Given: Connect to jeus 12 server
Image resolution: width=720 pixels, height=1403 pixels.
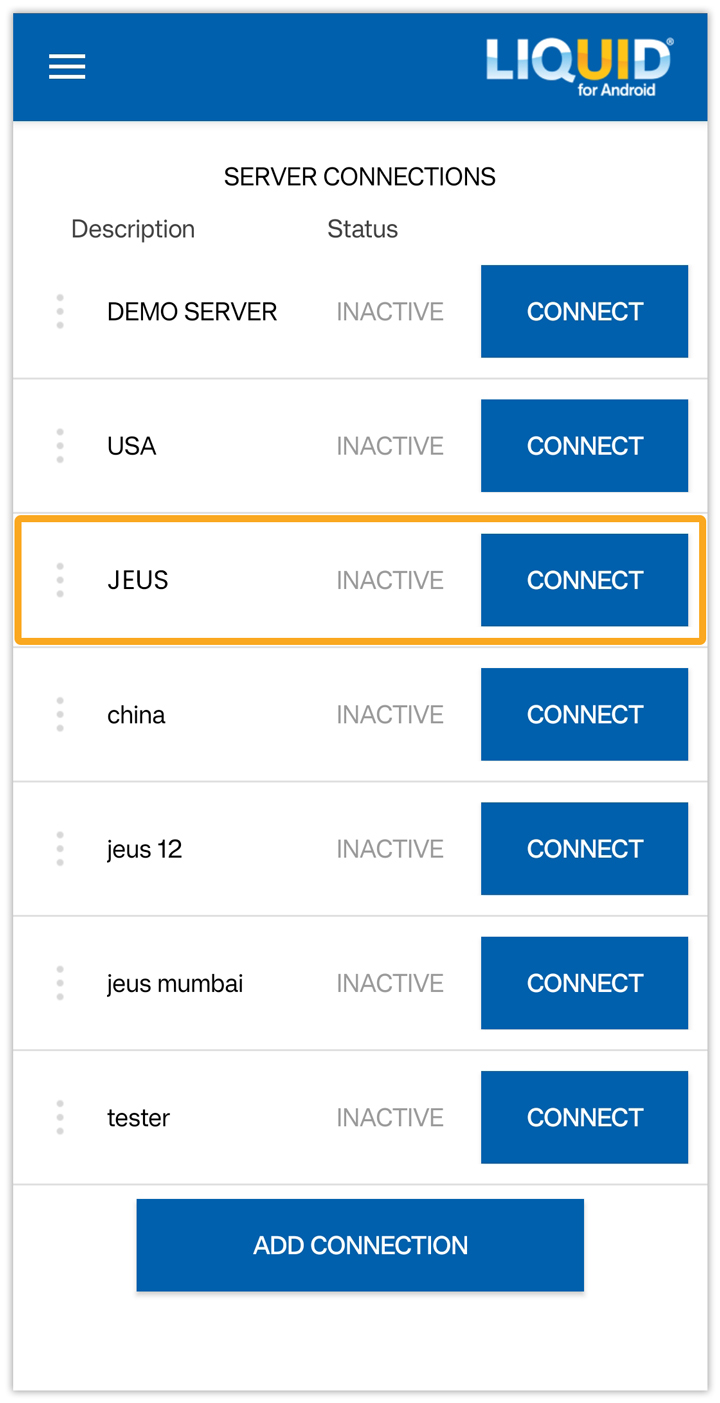Looking at the screenshot, I should point(584,849).
